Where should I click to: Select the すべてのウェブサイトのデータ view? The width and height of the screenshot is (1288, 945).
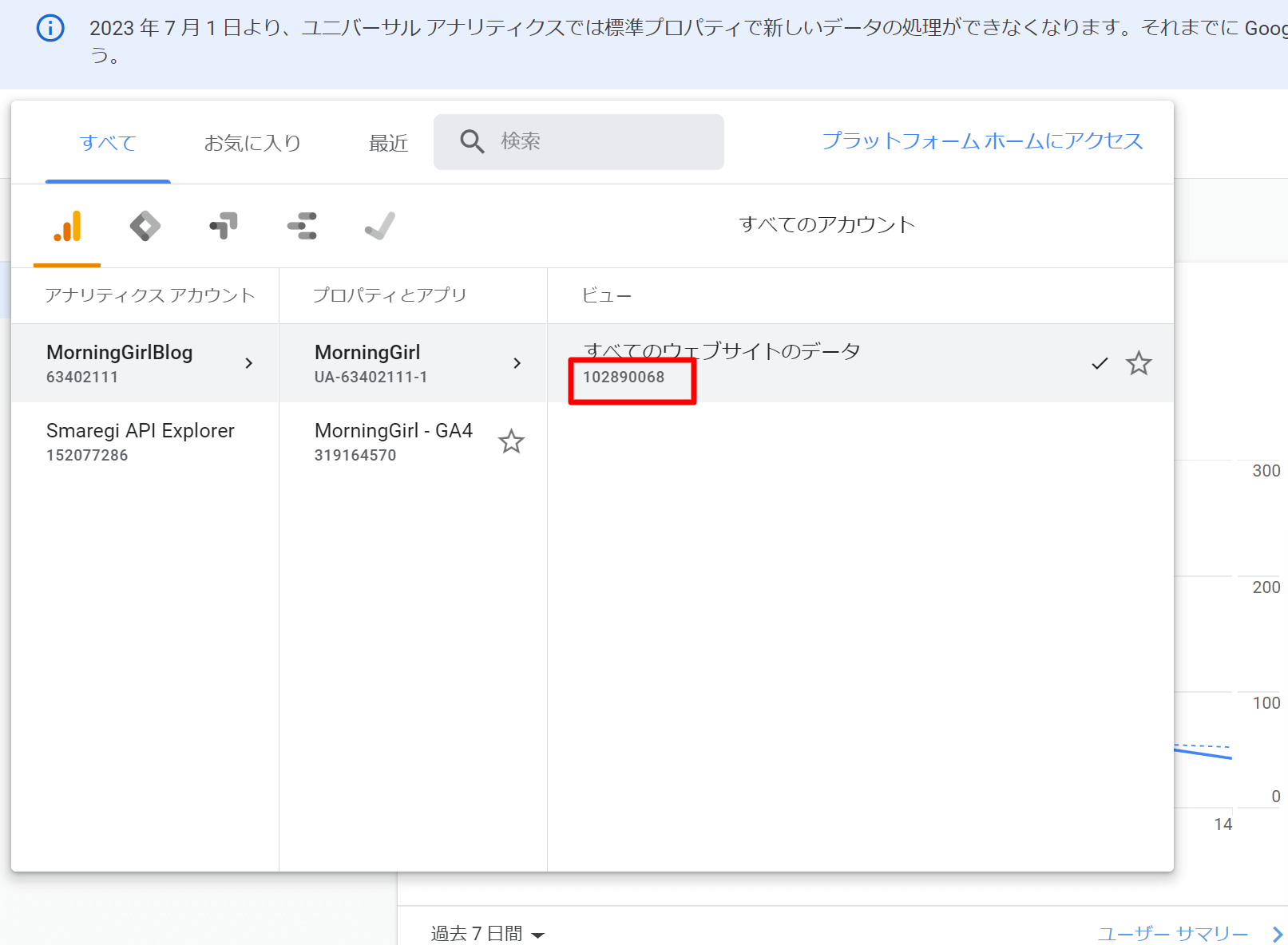pyautogui.click(x=861, y=363)
